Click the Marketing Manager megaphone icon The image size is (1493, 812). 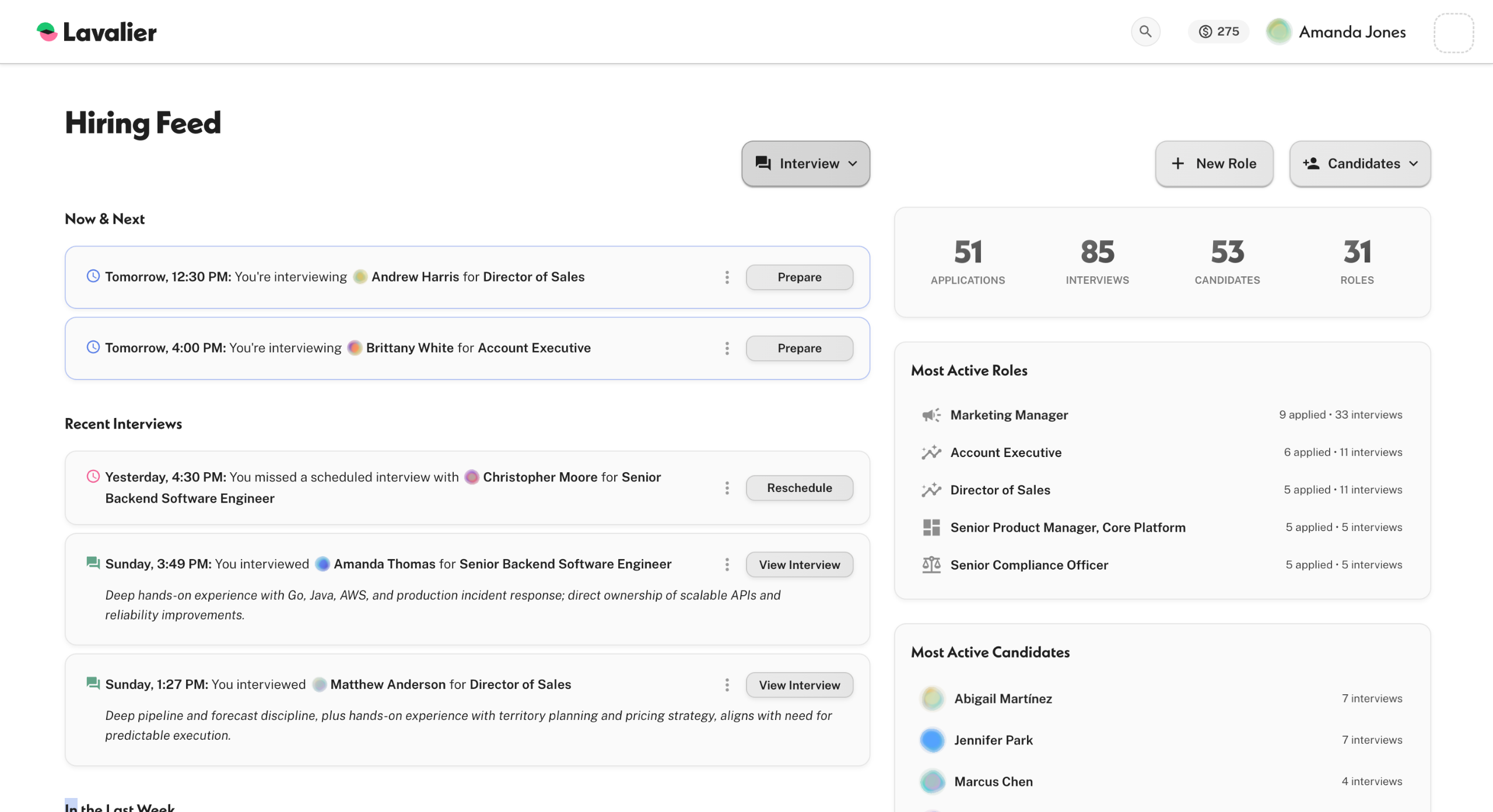coord(931,415)
